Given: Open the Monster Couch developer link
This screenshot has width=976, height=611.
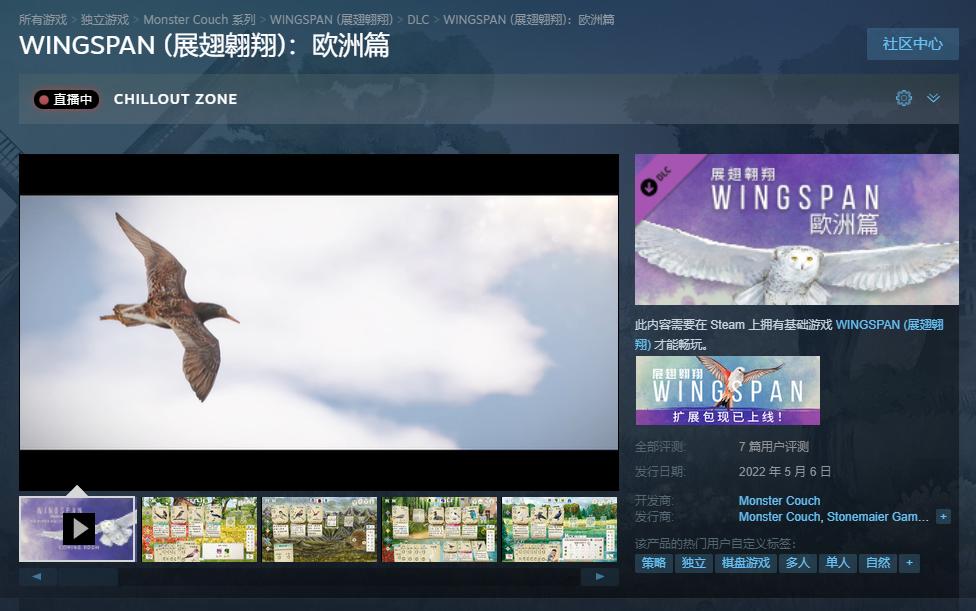Looking at the screenshot, I should 779,500.
